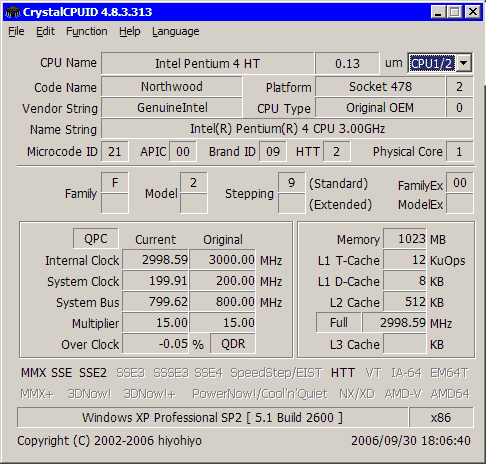
Task: Open the File menu
Action: tap(16, 31)
